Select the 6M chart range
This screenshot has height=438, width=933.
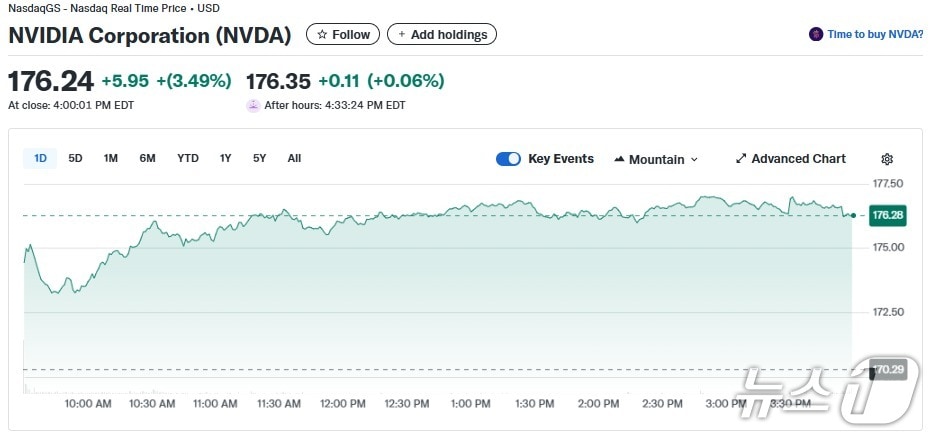147,158
